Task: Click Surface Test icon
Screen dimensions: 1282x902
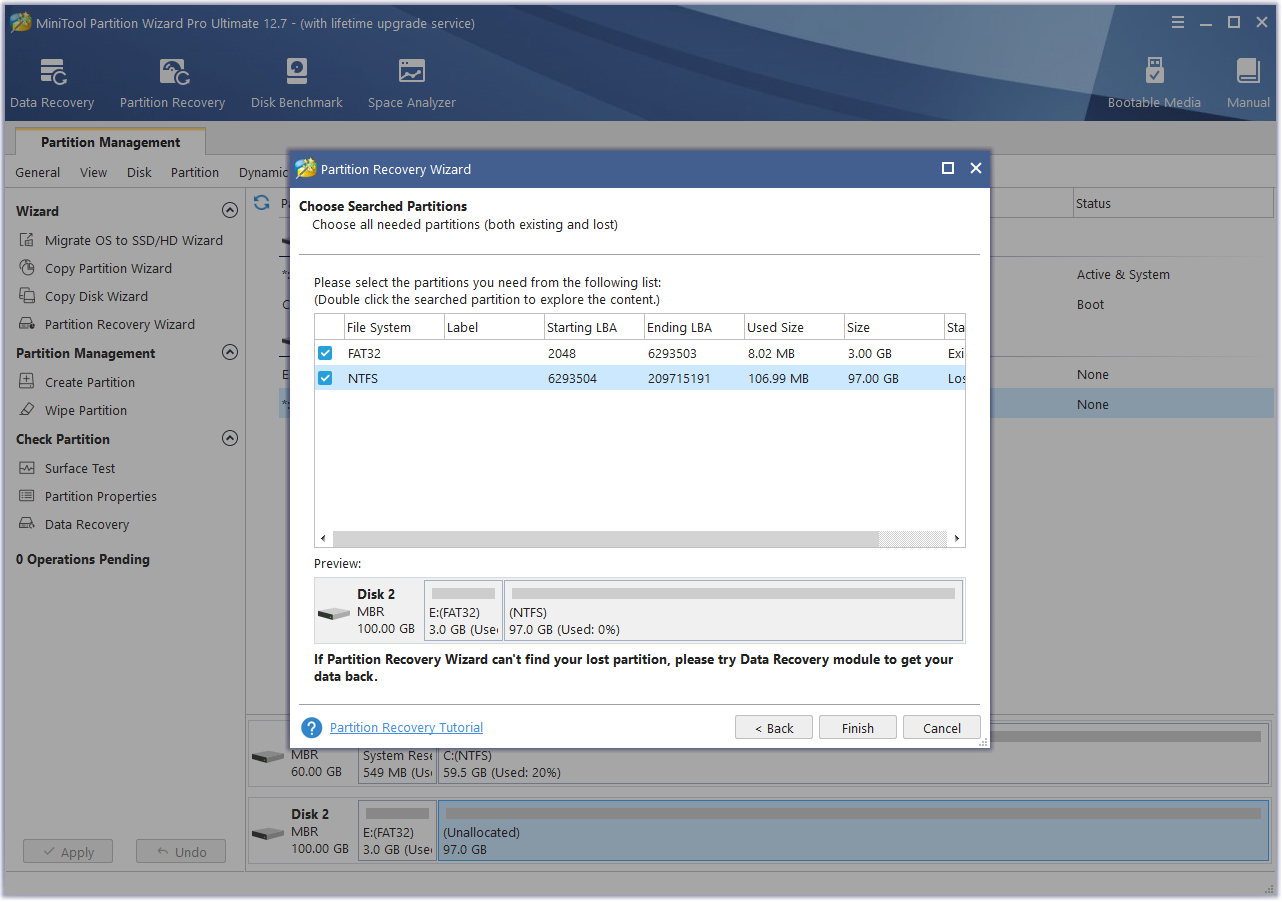Action: 26,468
